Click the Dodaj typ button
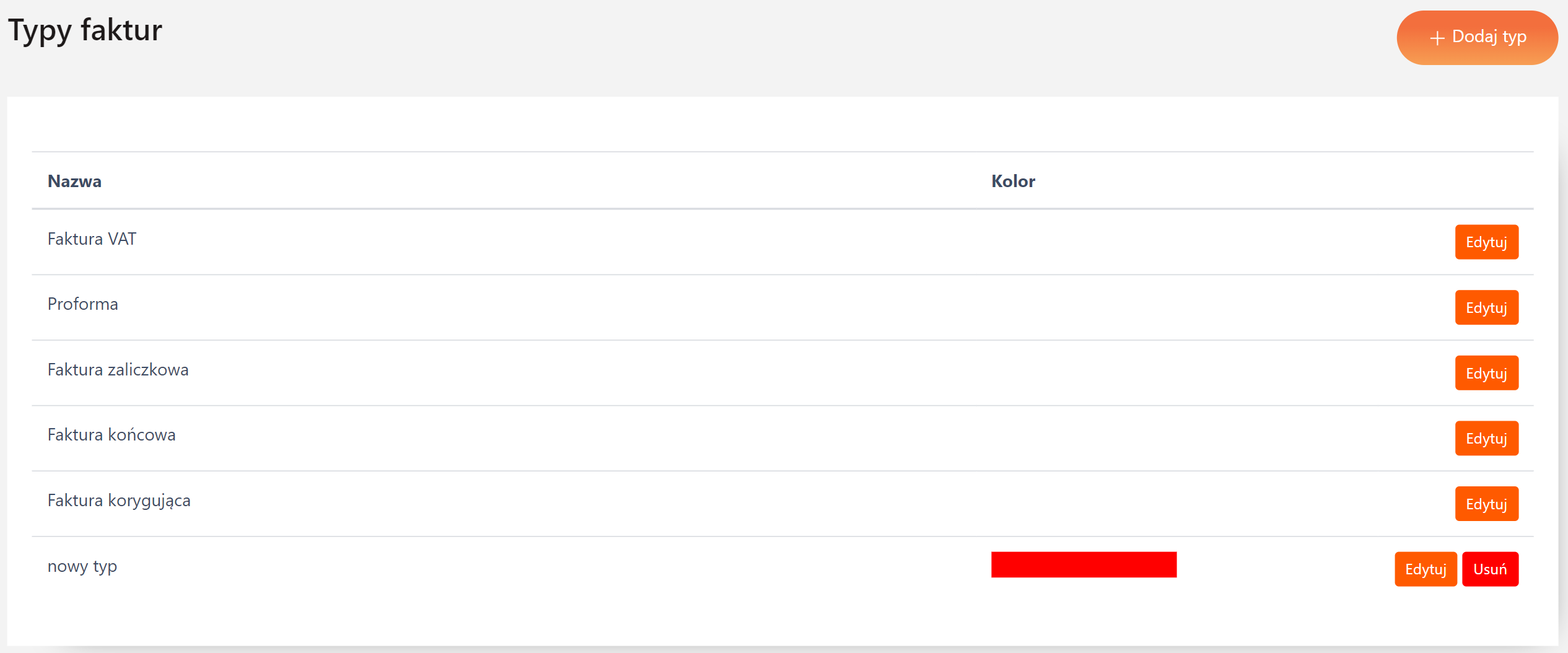 pyautogui.click(x=1476, y=38)
